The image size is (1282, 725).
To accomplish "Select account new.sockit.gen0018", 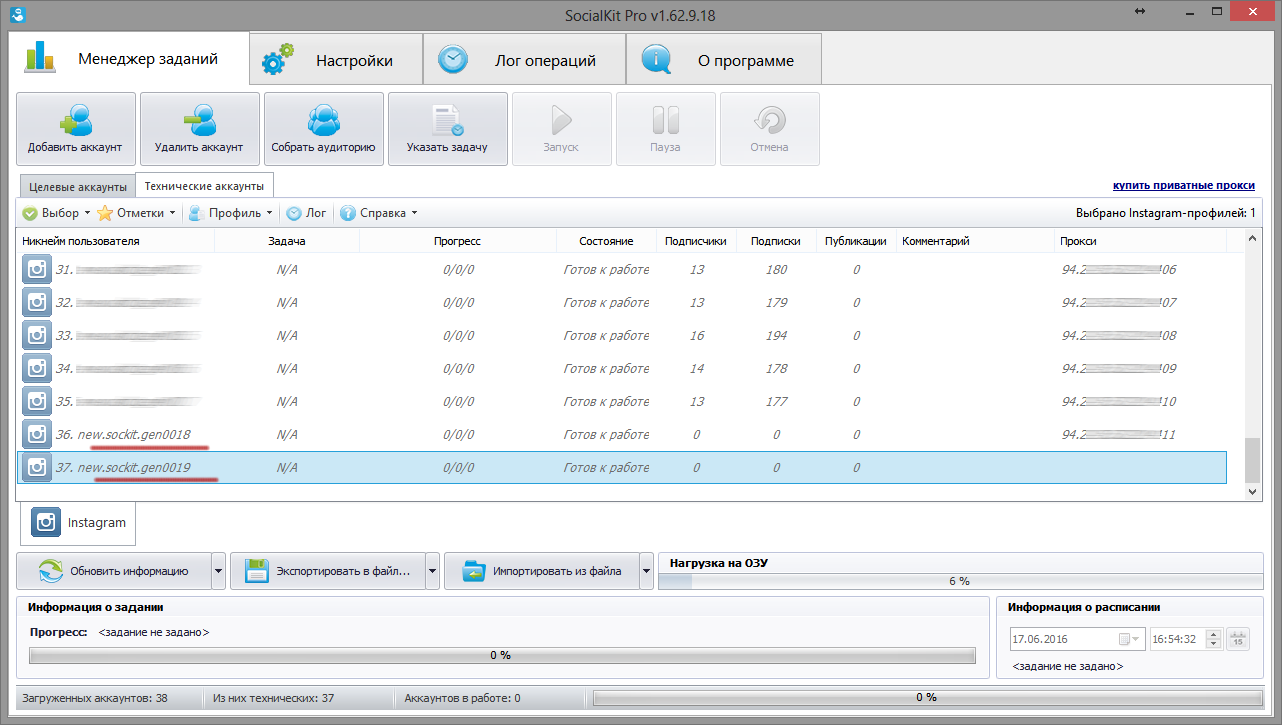I will click(x=134, y=435).
